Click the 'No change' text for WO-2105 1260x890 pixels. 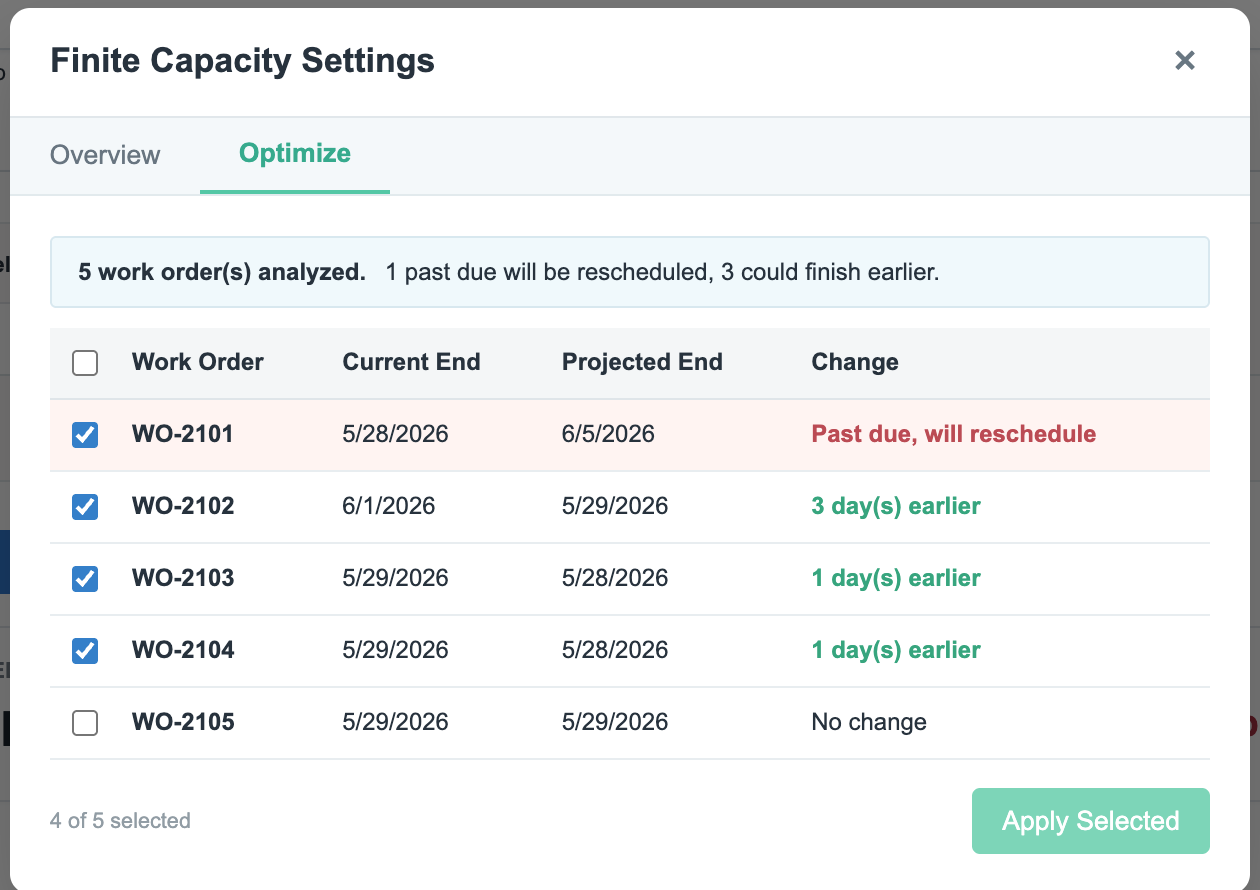pos(869,722)
